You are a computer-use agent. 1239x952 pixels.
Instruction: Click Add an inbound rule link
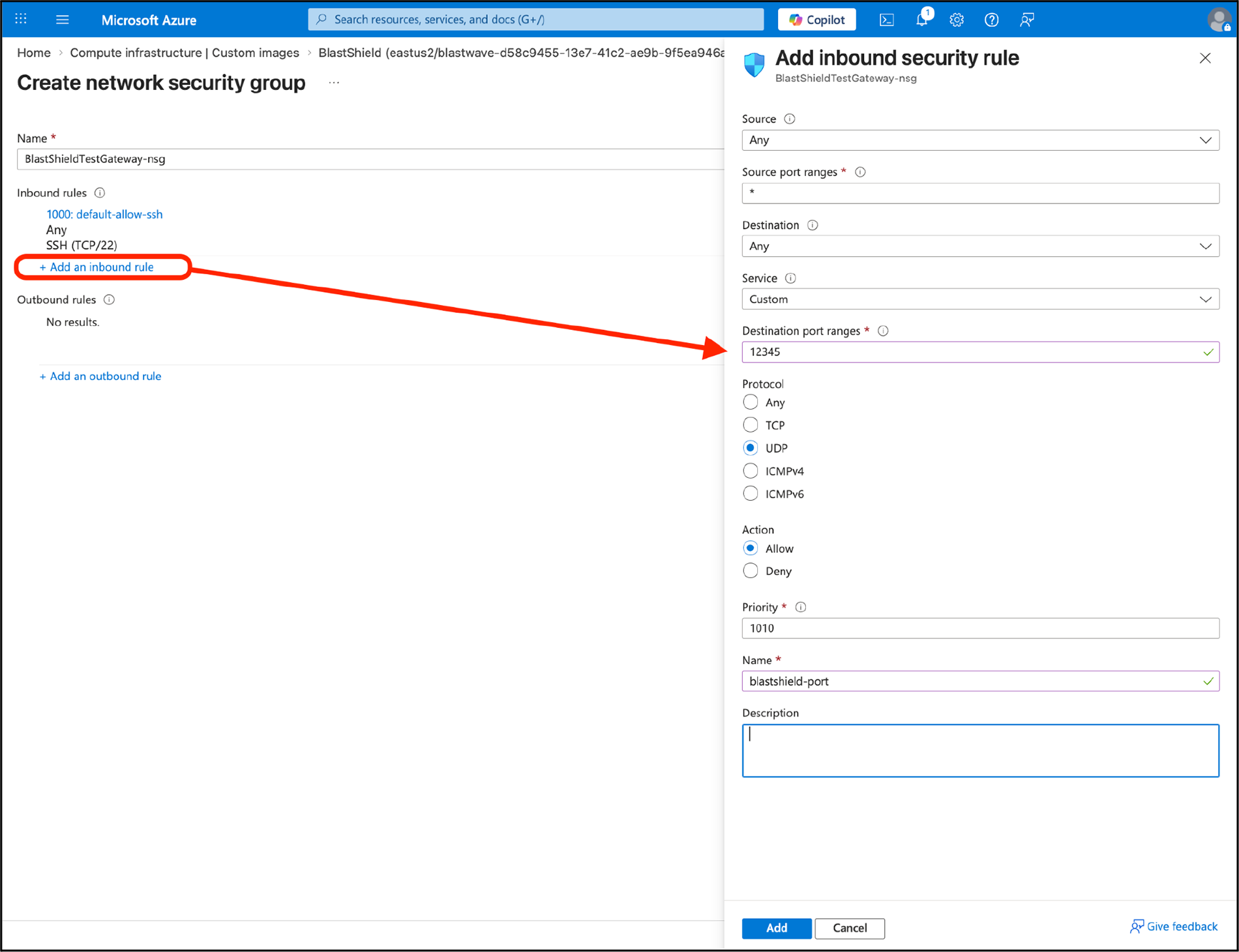coord(97,267)
